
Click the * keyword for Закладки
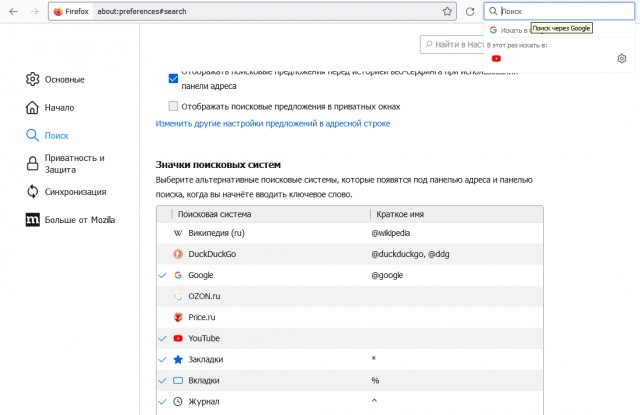(x=373, y=359)
